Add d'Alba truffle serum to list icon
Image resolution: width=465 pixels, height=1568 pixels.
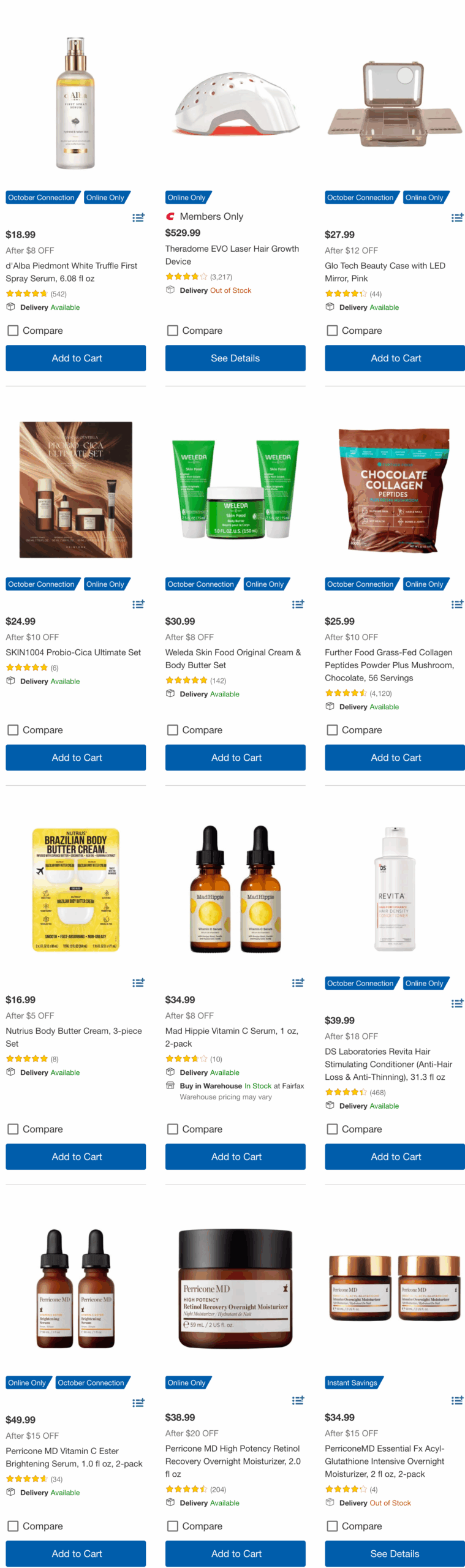[138, 217]
